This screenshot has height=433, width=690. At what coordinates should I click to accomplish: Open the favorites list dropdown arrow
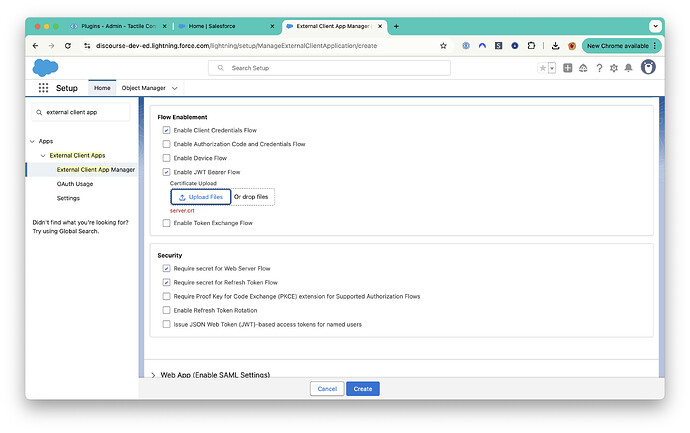click(552, 68)
